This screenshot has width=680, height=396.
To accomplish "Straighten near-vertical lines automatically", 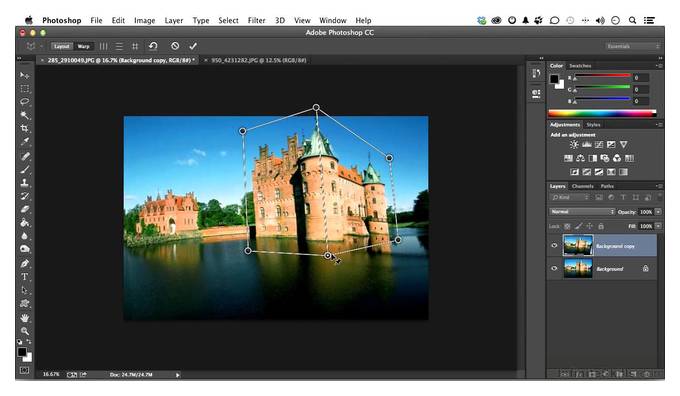I will pos(103,46).
